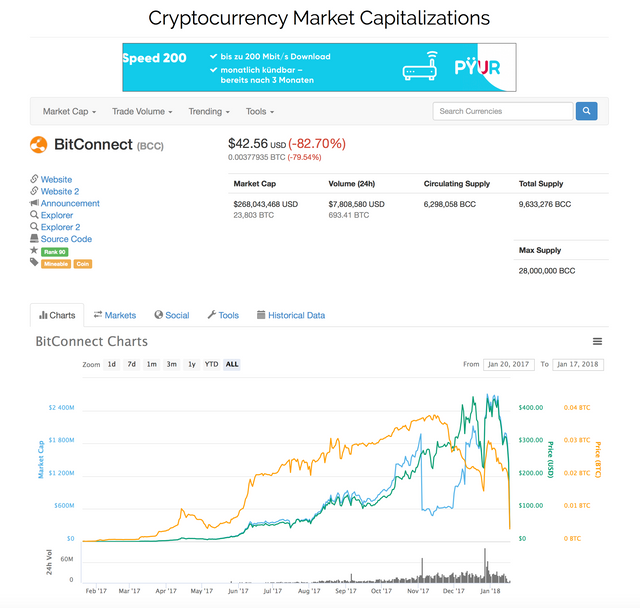
Task: Click the Mineable tag badge
Action: coord(55,264)
